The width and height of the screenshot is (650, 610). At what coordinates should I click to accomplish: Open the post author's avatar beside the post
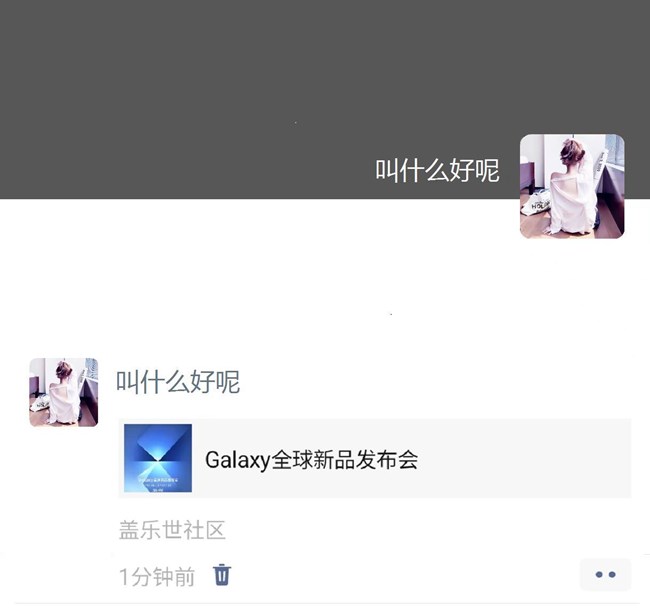click(x=63, y=392)
